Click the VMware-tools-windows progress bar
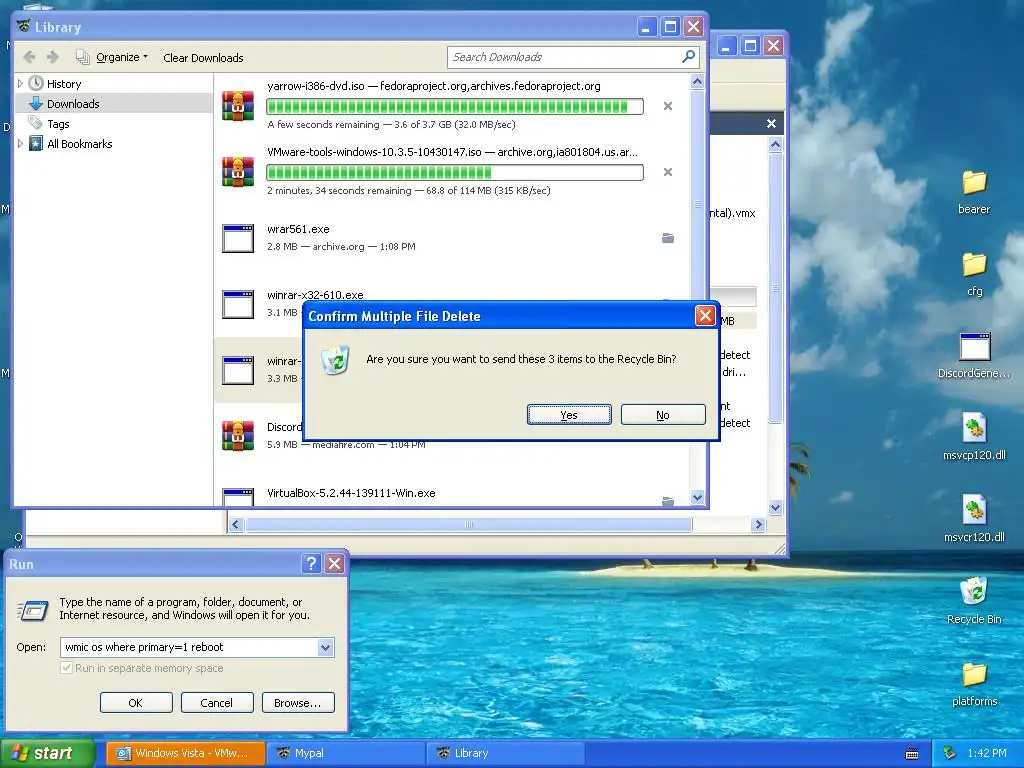Image resolution: width=1024 pixels, height=768 pixels. [x=455, y=172]
